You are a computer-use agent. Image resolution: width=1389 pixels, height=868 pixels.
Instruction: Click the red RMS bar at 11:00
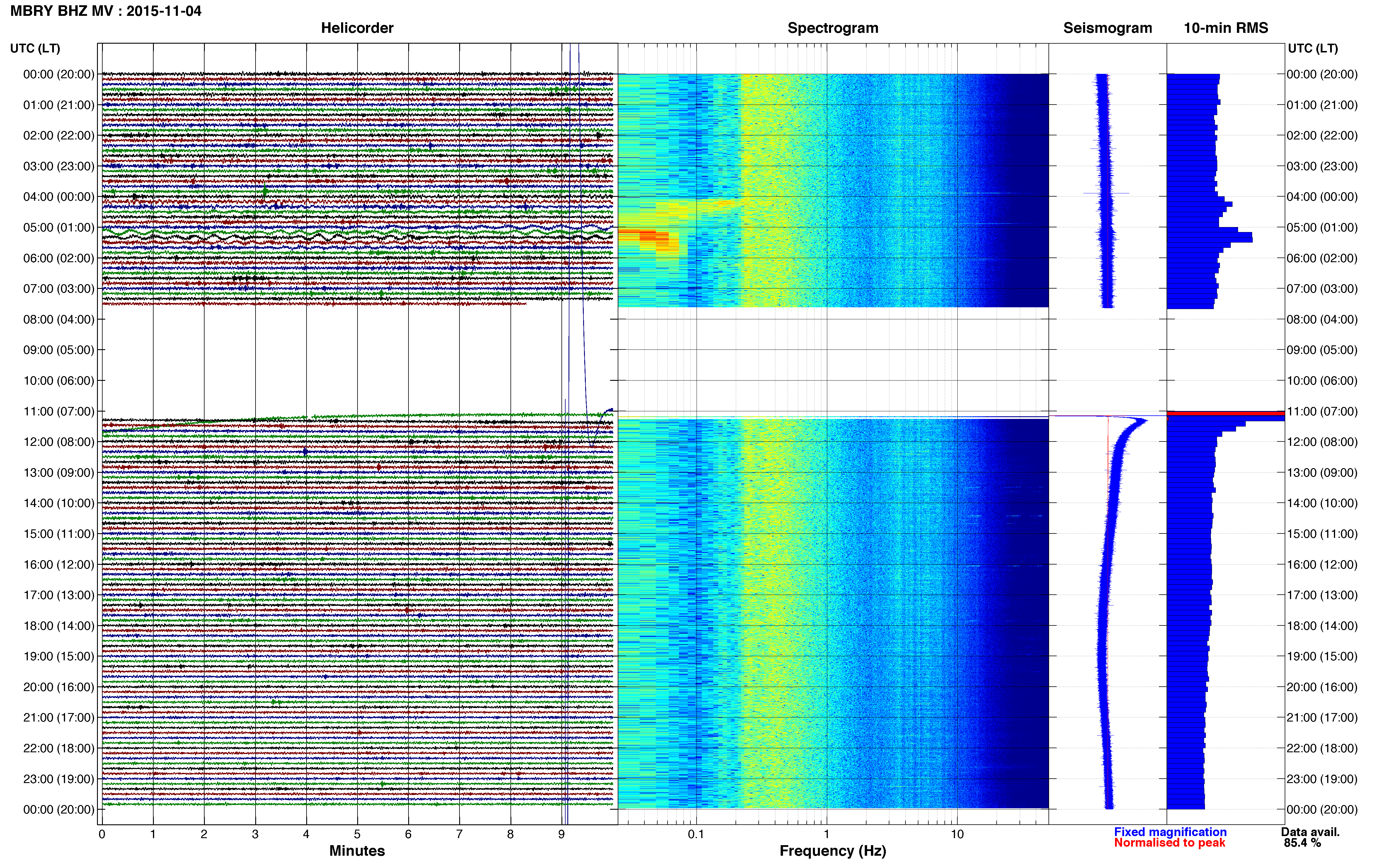pos(1225,413)
